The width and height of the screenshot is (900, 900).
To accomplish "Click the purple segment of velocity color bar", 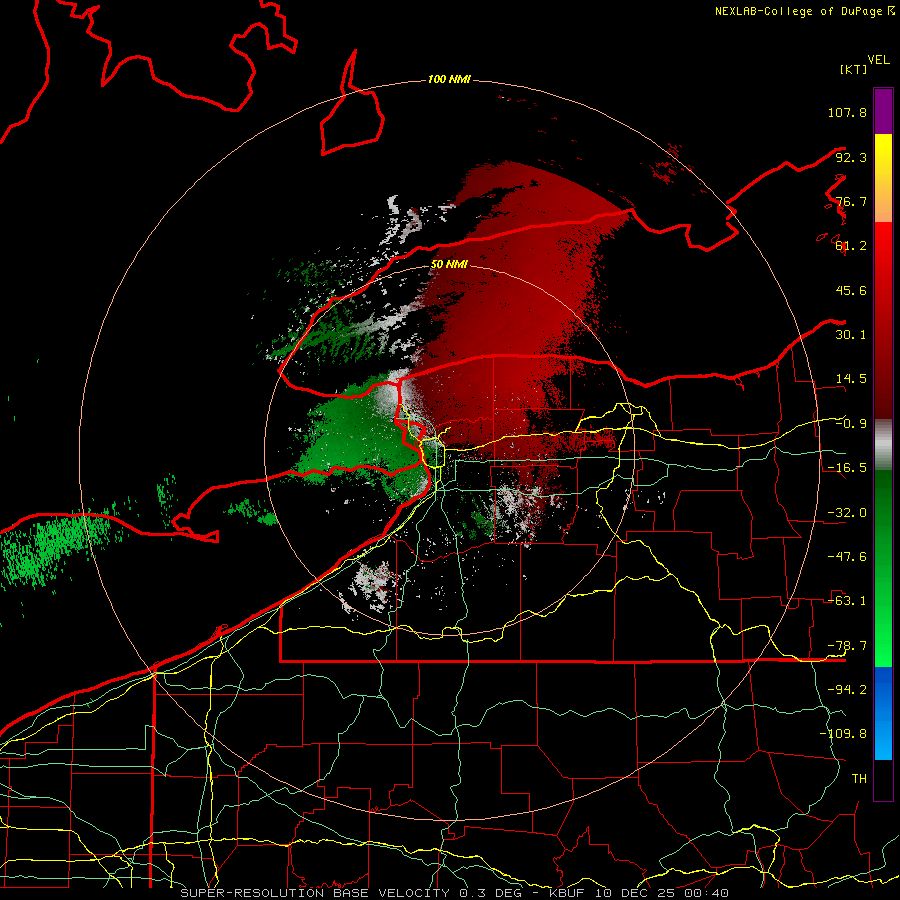I will pyautogui.click(x=883, y=111).
